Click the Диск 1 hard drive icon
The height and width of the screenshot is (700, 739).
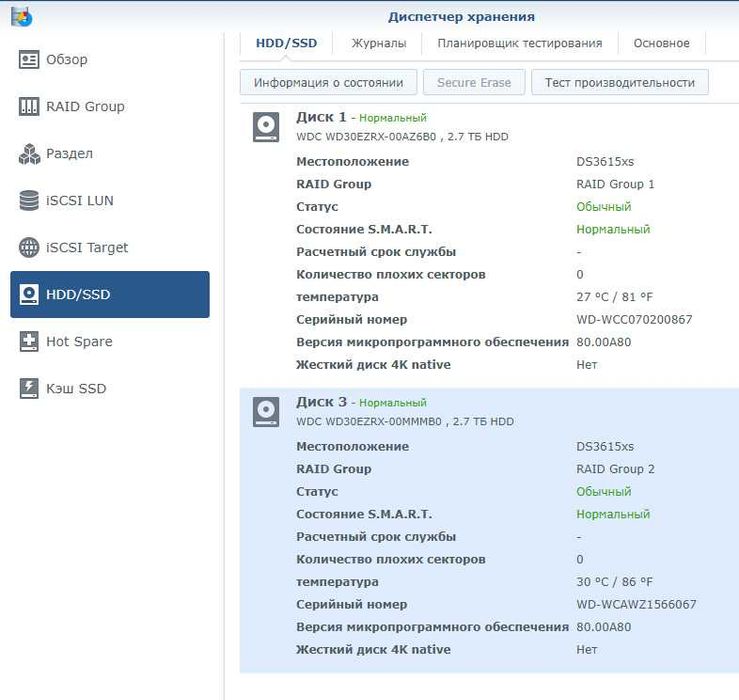click(266, 126)
